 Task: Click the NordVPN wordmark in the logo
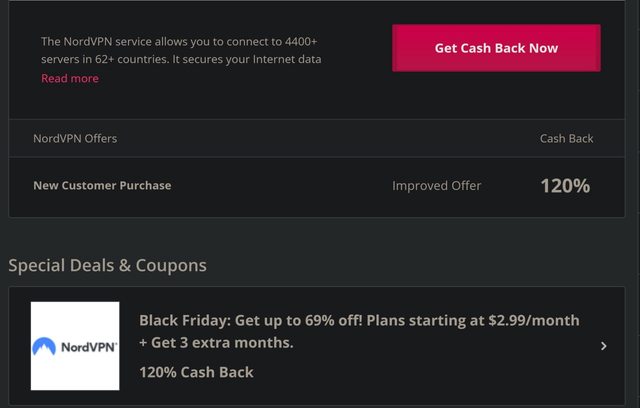click(90, 347)
